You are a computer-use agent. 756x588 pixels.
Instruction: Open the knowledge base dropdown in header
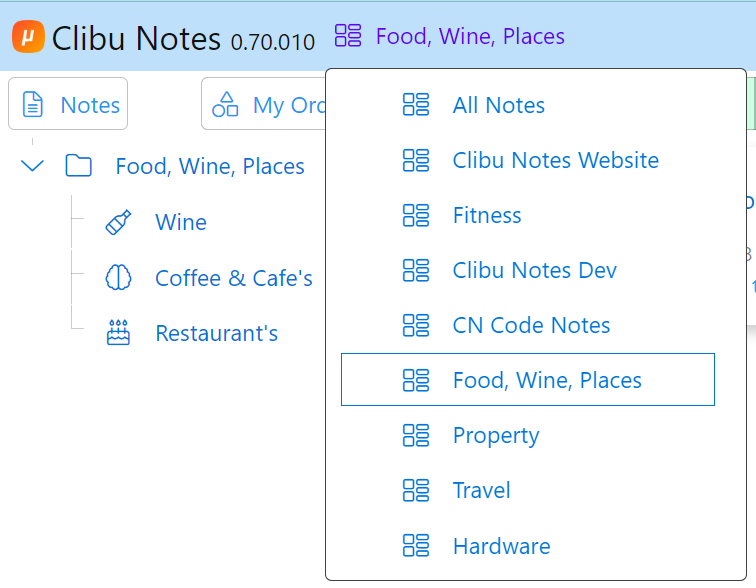tap(470, 36)
